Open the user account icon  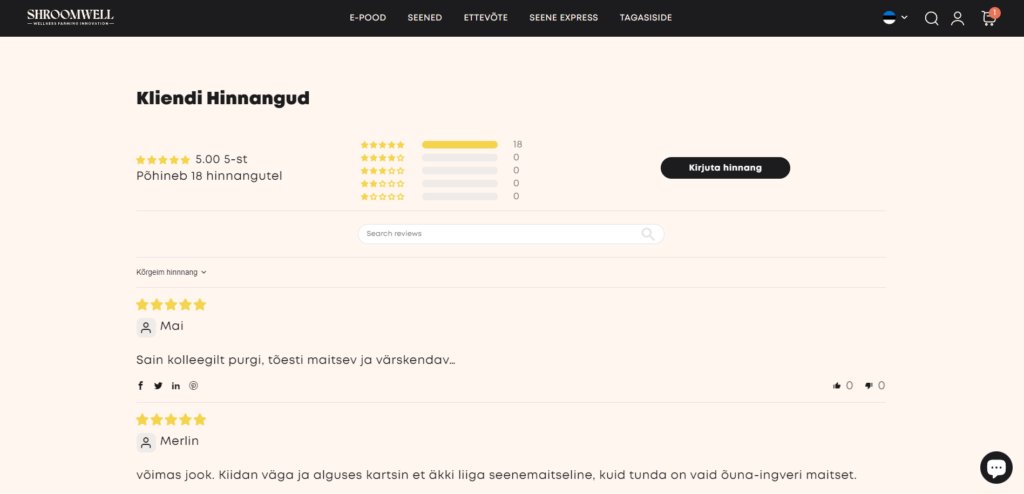[957, 18]
